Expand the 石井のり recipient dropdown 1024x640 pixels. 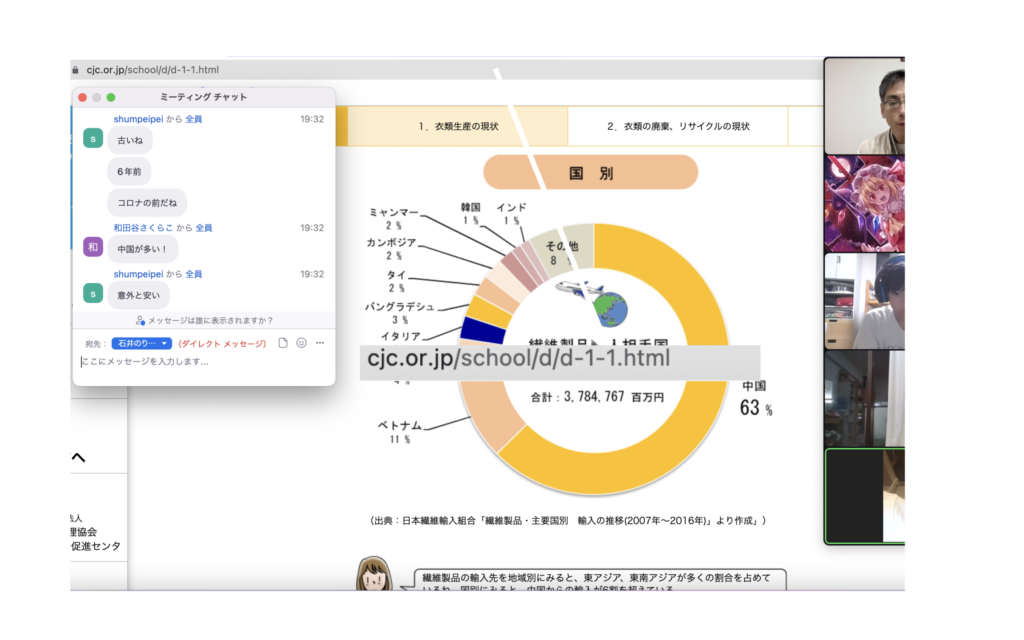141,343
